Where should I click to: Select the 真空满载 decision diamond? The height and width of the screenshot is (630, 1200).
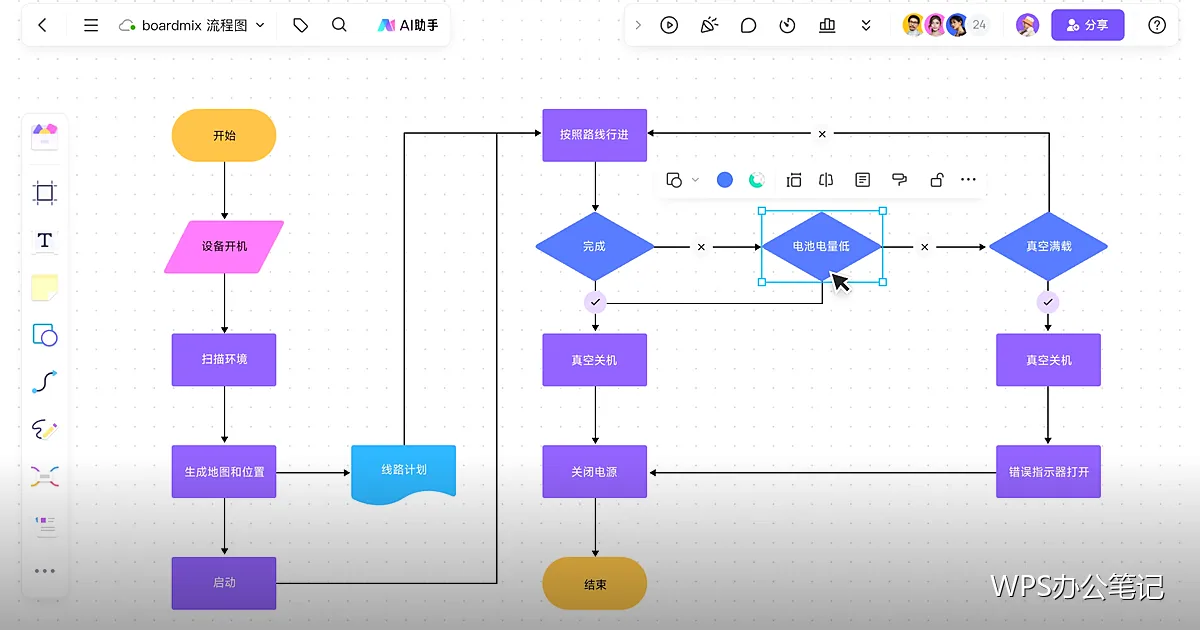click(x=1048, y=246)
